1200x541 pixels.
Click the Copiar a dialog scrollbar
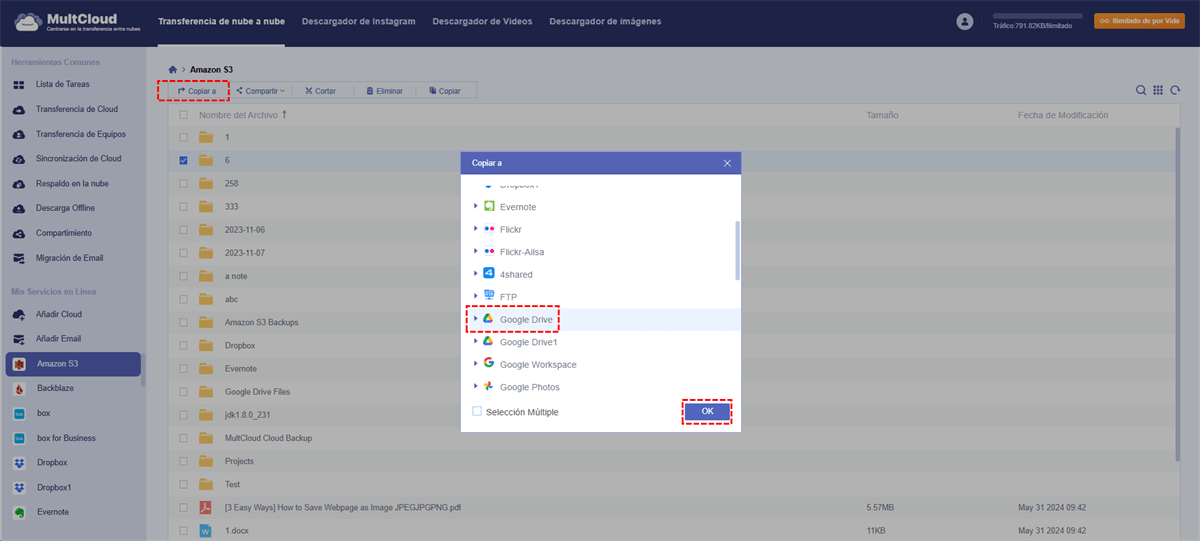(x=737, y=250)
